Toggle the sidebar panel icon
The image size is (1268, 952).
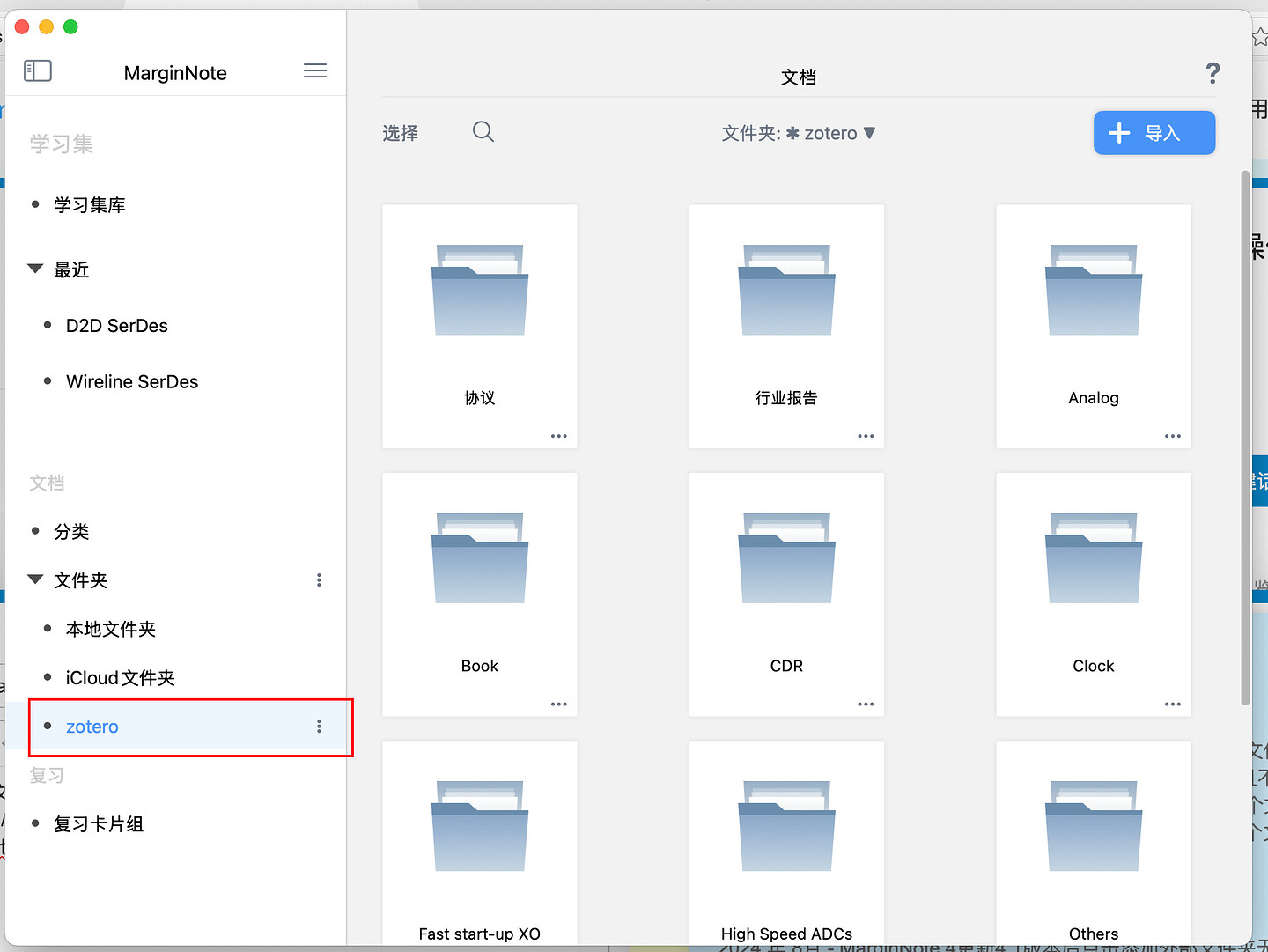(x=38, y=70)
